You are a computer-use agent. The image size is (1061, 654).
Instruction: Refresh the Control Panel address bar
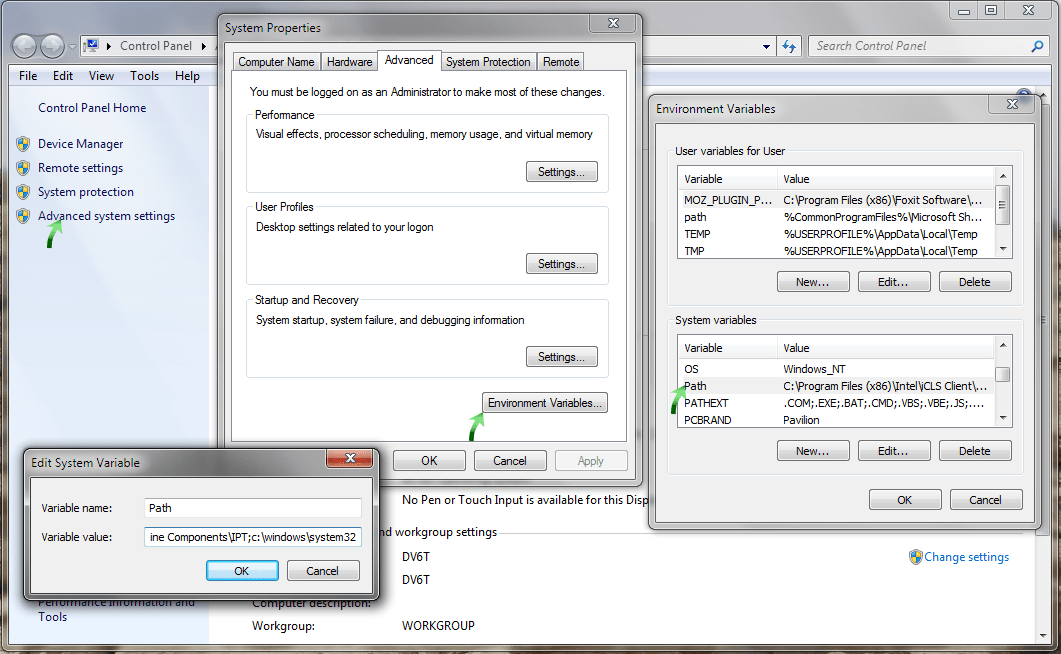click(789, 45)
